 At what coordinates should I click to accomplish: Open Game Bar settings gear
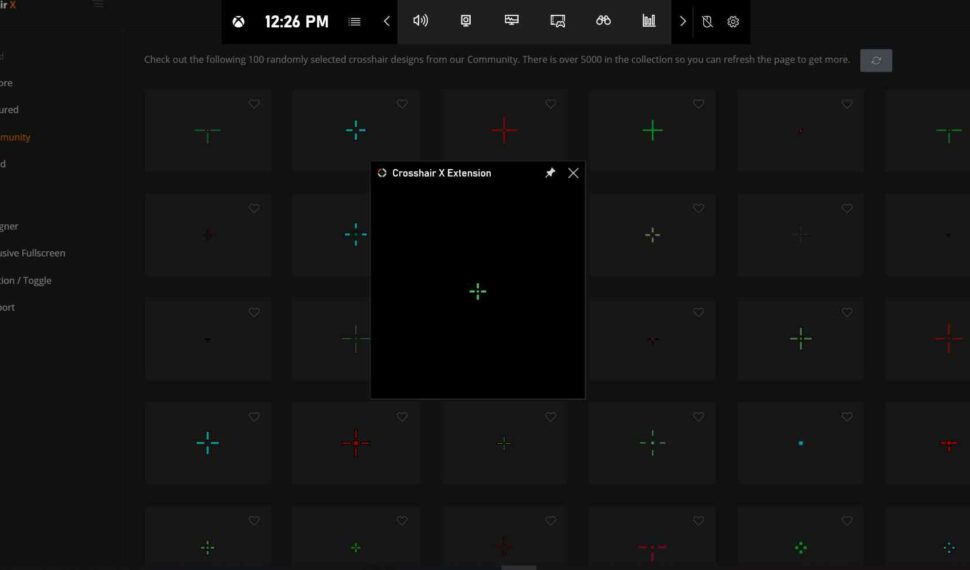click(x=733, y=21)
